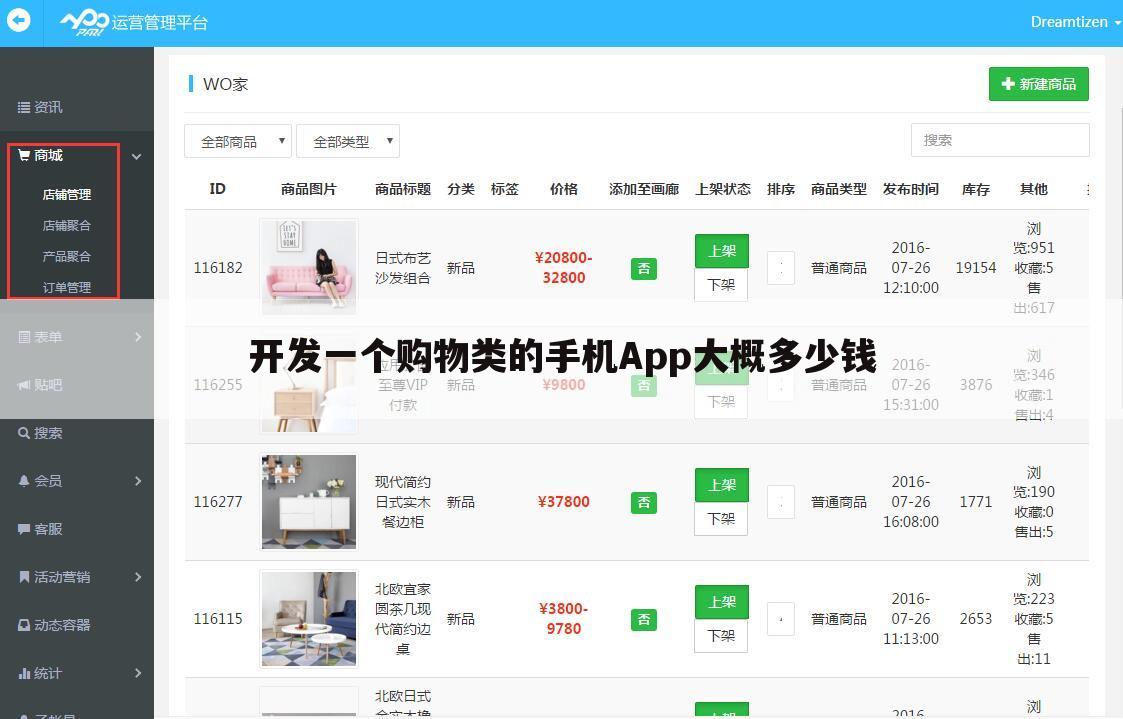The height and width of the screenshot is (719, 1123).
Task: Open the round coffee table thumbnail
Action: pos(309,619)
